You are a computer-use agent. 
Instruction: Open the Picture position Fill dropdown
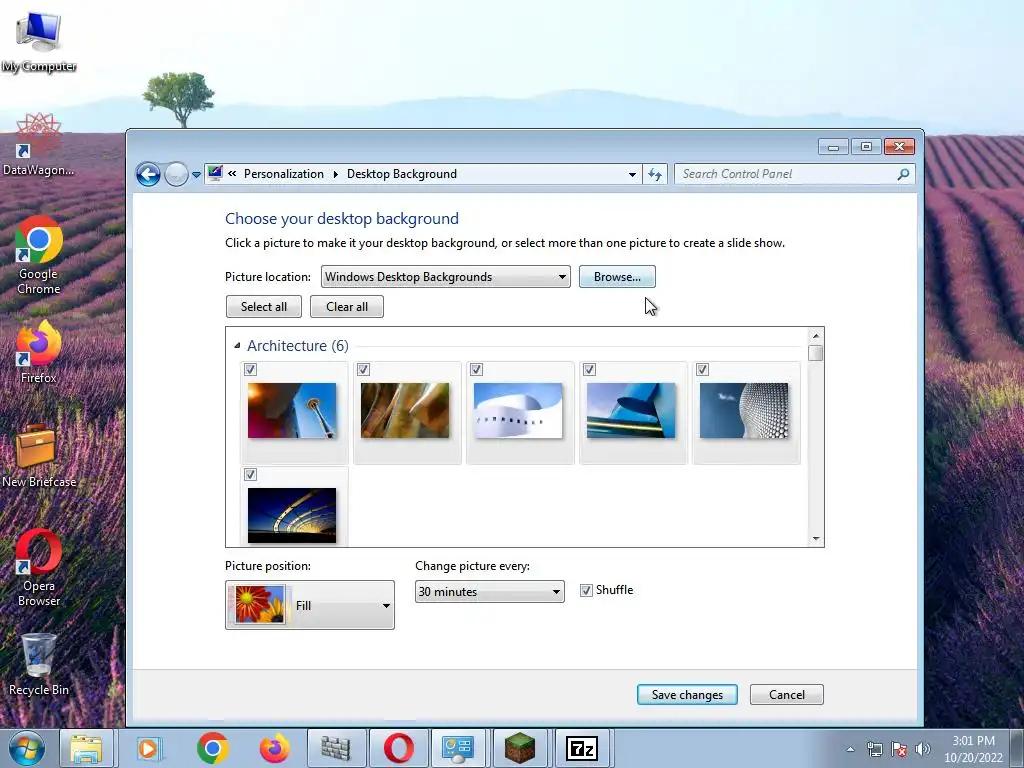tap(310, 605)
